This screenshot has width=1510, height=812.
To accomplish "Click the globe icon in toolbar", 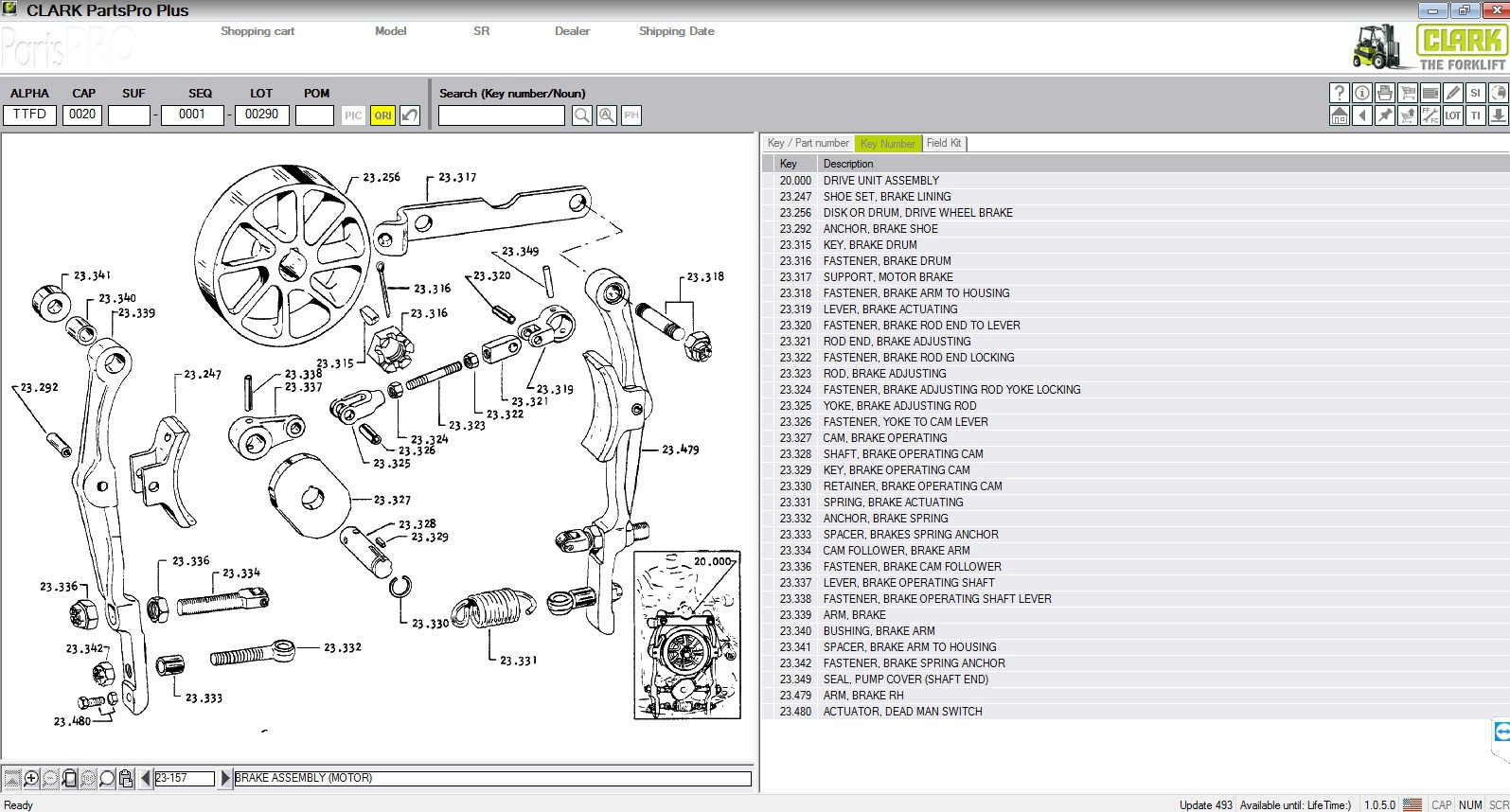I will [1498, 93].
